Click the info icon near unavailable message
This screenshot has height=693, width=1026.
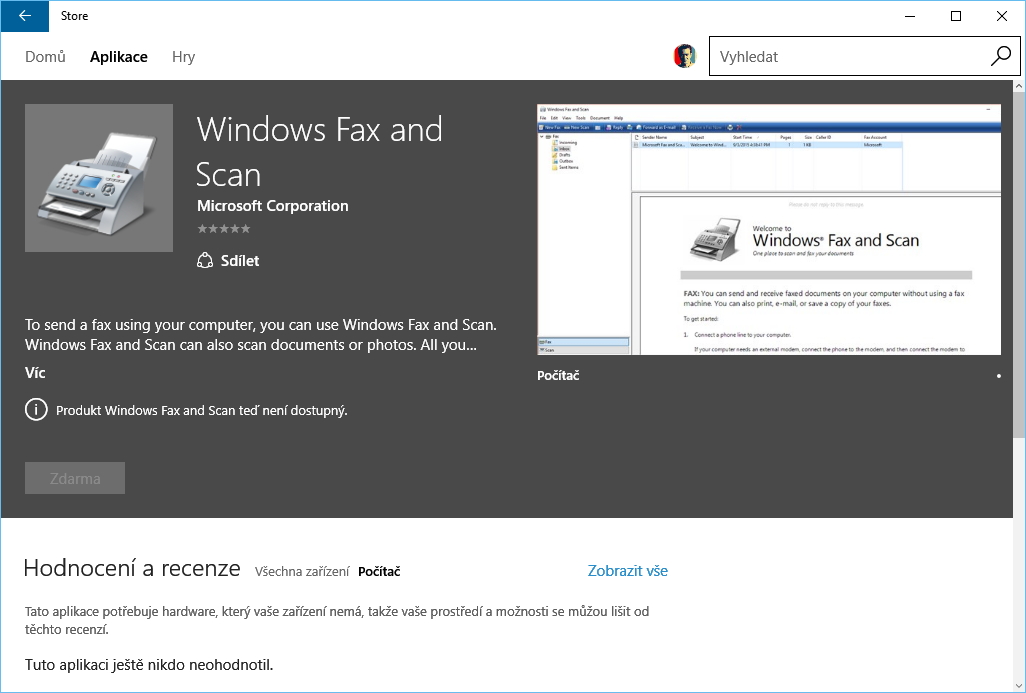click(36, 410)
